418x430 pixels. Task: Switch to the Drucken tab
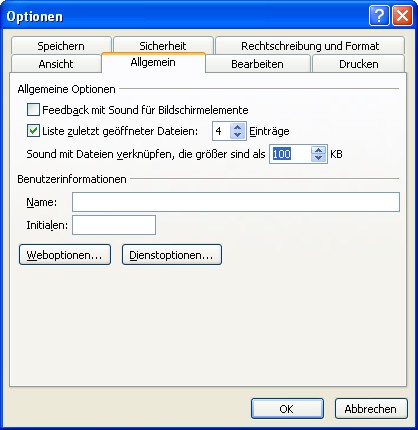click(x=359, y=64)
